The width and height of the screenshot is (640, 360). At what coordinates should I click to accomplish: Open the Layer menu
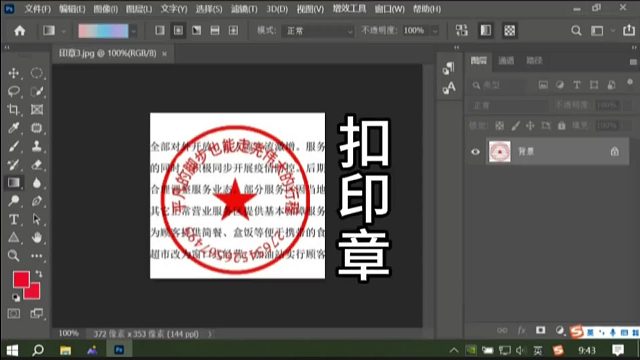pyautogui.click(x=139, y=9)
